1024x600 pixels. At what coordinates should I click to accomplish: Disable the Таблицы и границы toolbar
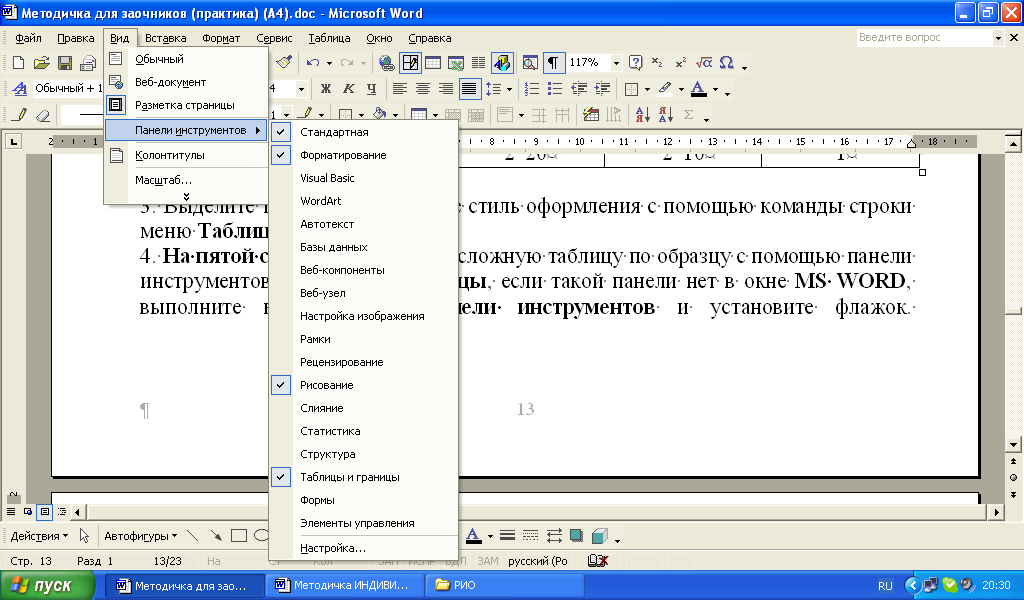[x=349, y=477]
